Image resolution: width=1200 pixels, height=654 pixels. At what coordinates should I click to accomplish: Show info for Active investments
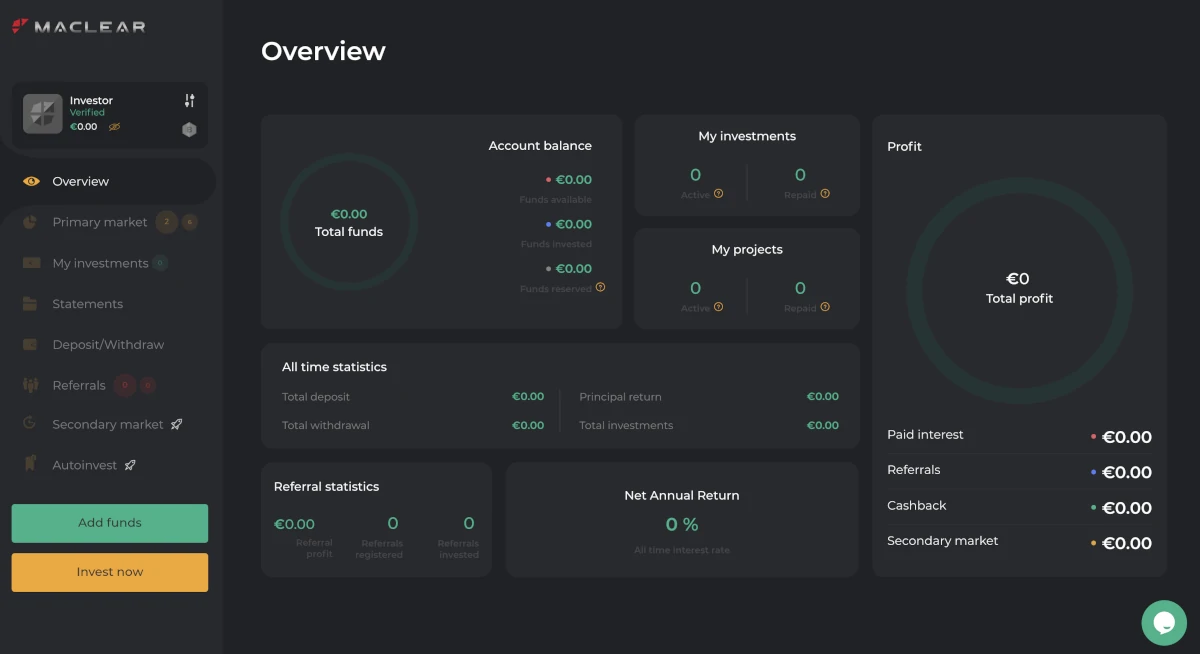718,194
